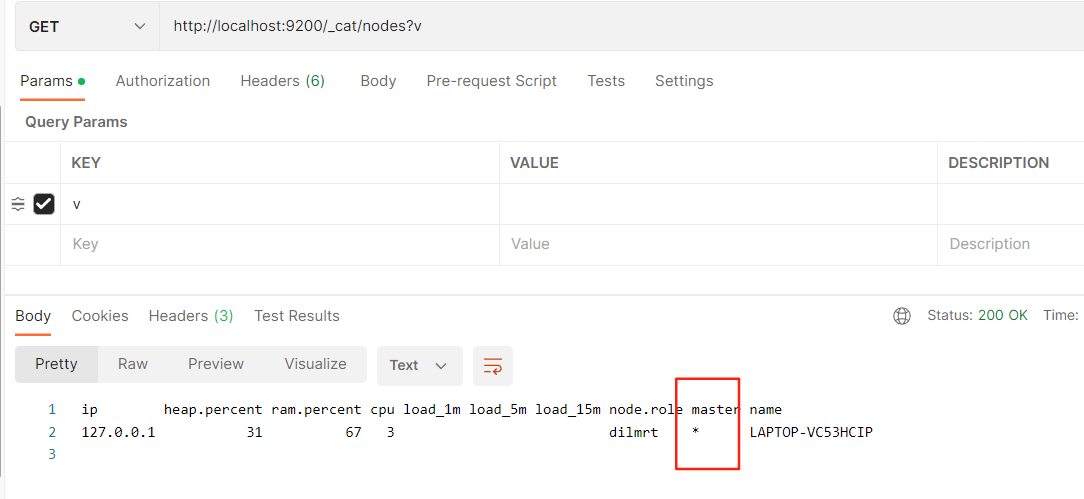Click the KEY column header
The image size is (1084, 499).
[86, 163]
